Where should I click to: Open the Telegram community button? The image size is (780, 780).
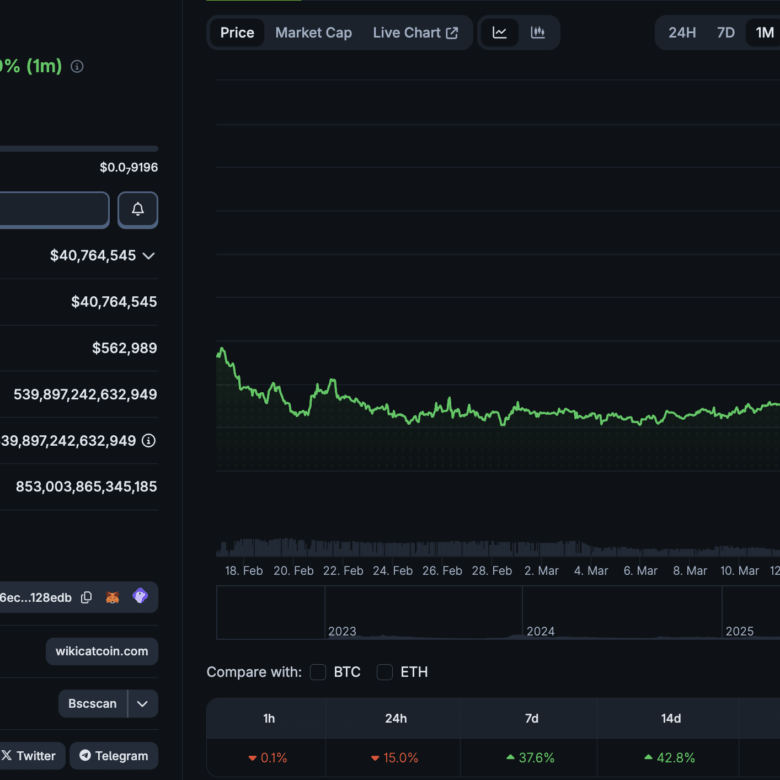click(113, 756)
